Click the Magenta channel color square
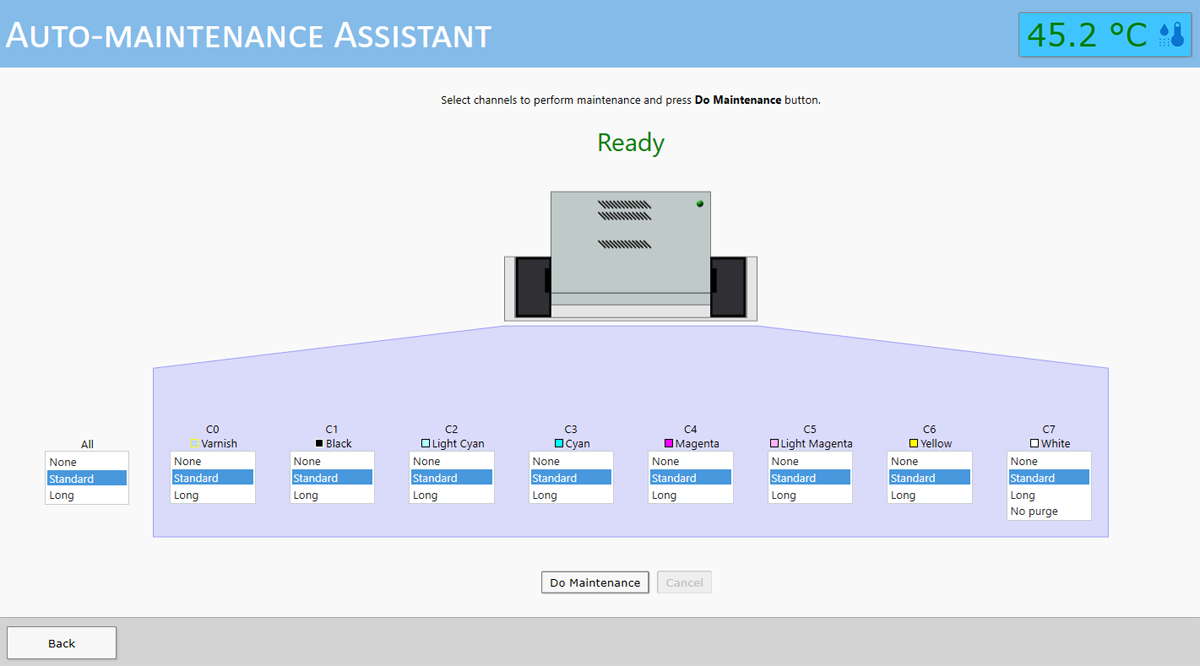 [668, 443]
